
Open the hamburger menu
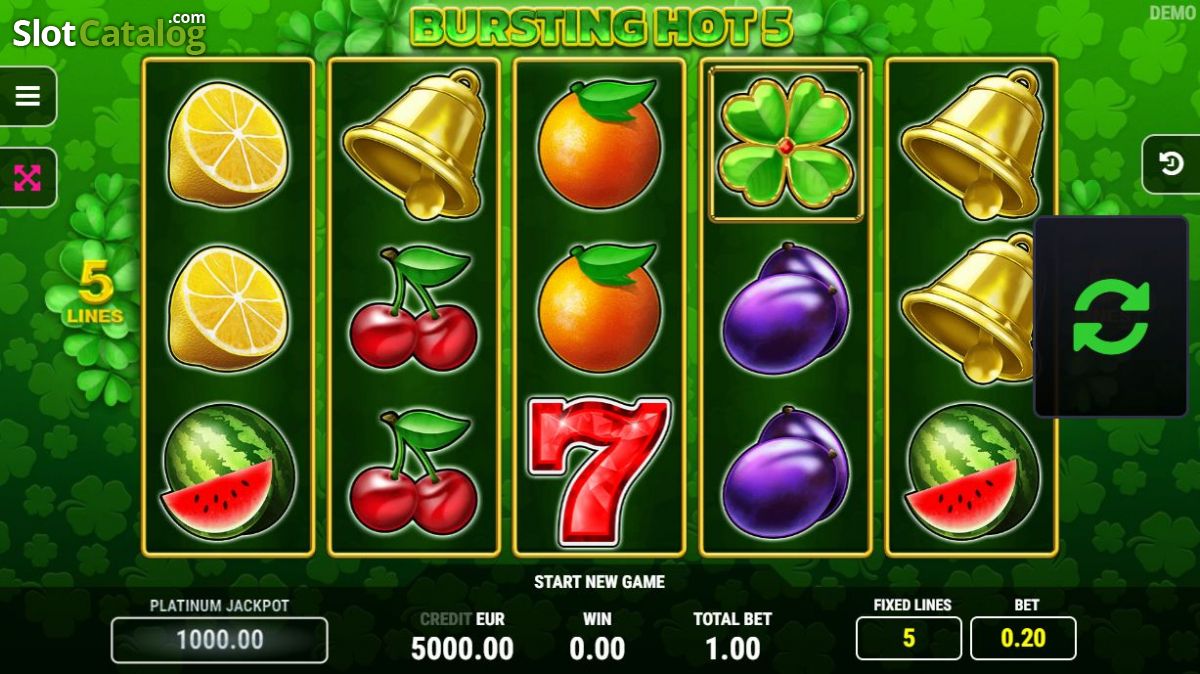click(28, 96)
